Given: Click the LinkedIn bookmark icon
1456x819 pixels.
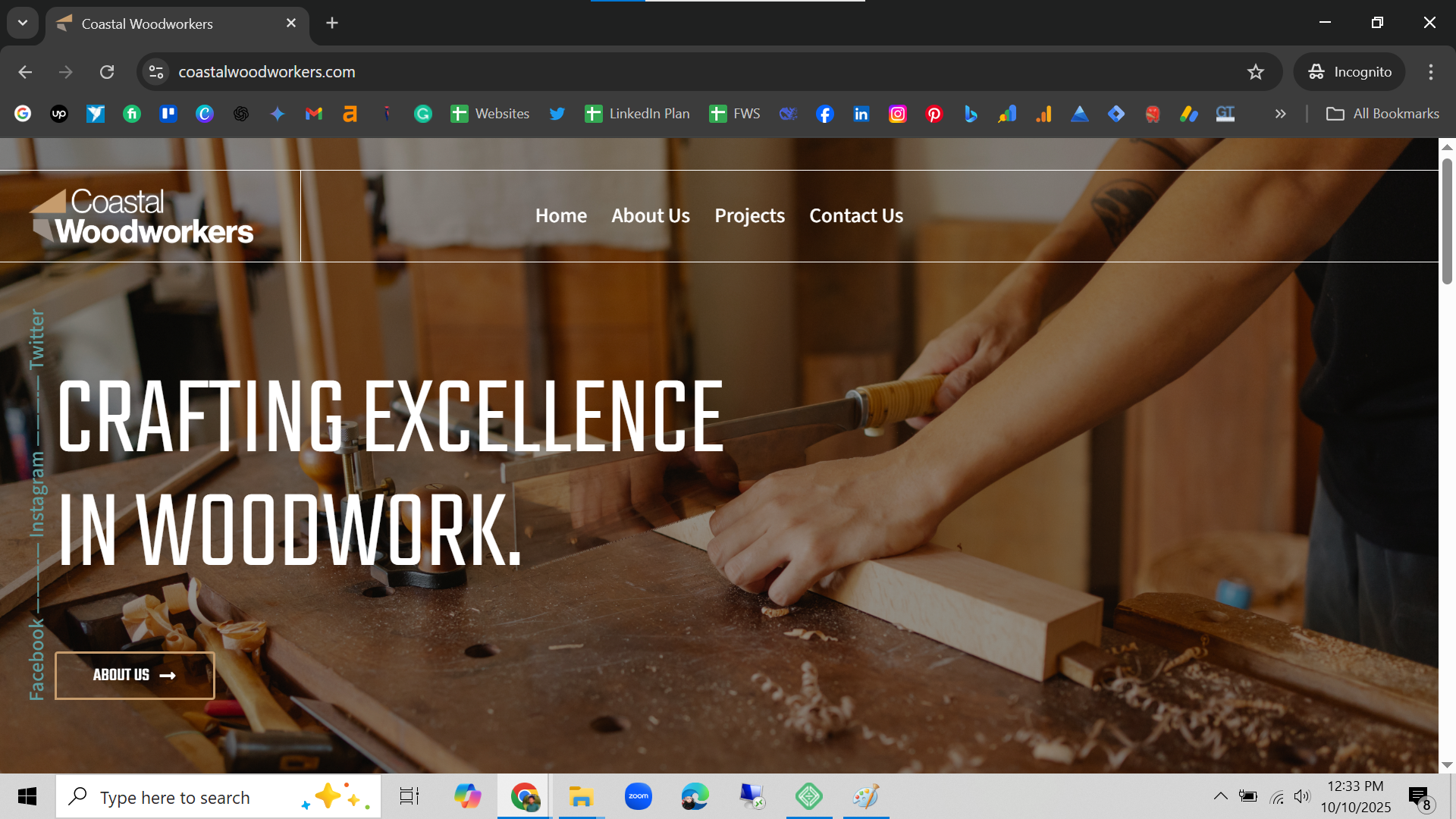Looking at the screenshot, I should pyautogui.click(x=861, y=114).
